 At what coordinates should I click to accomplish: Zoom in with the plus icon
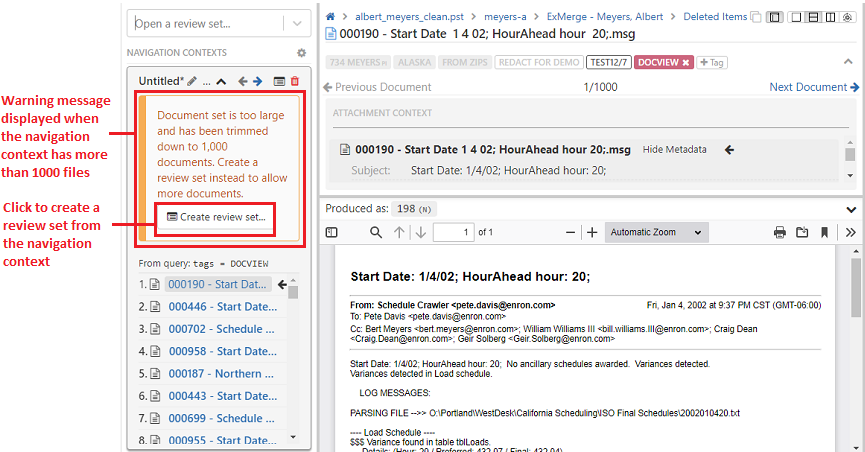pyautogui.click(x=592, y=232)
